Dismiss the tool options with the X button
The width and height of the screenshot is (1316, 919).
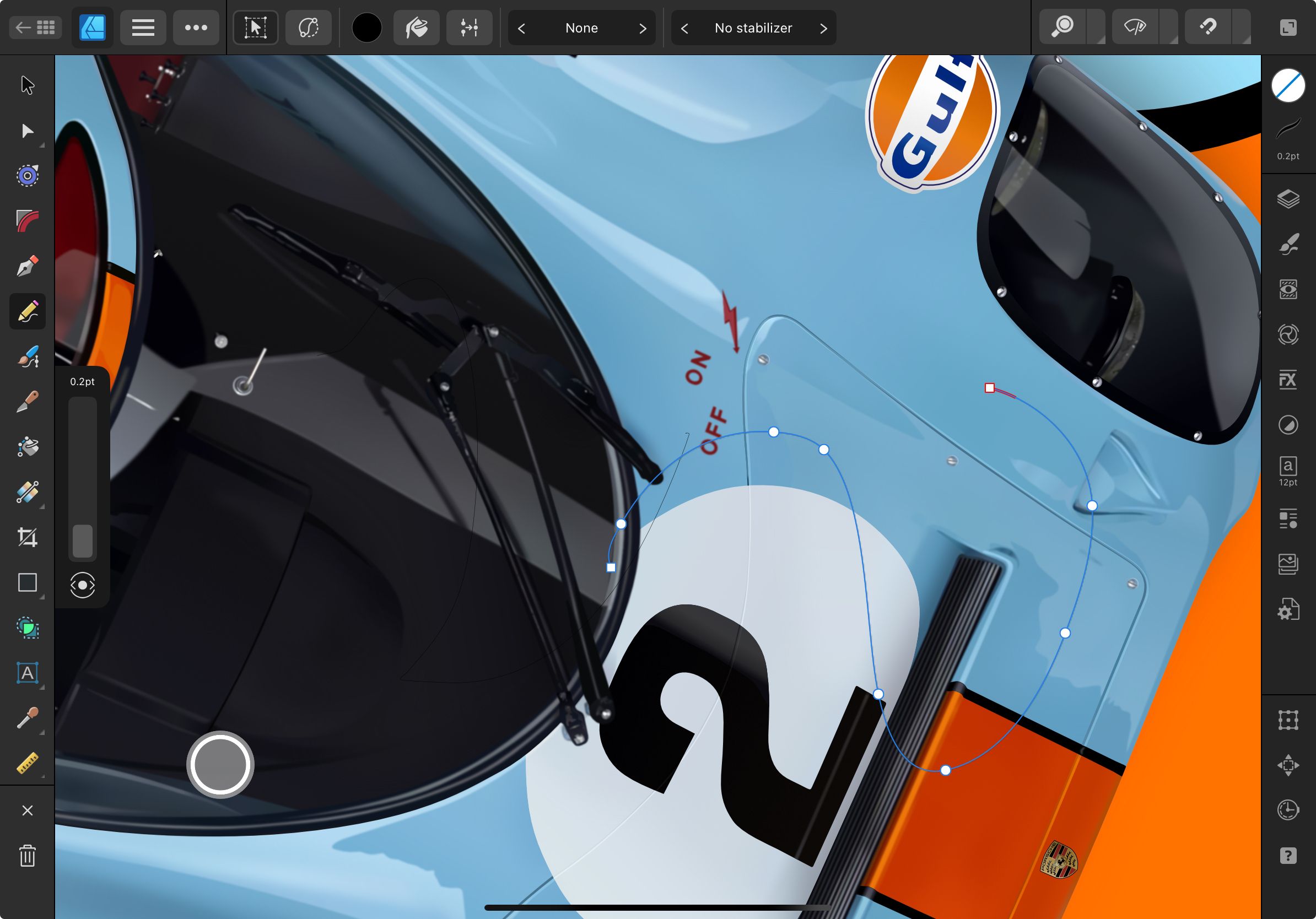pos(27,810)
